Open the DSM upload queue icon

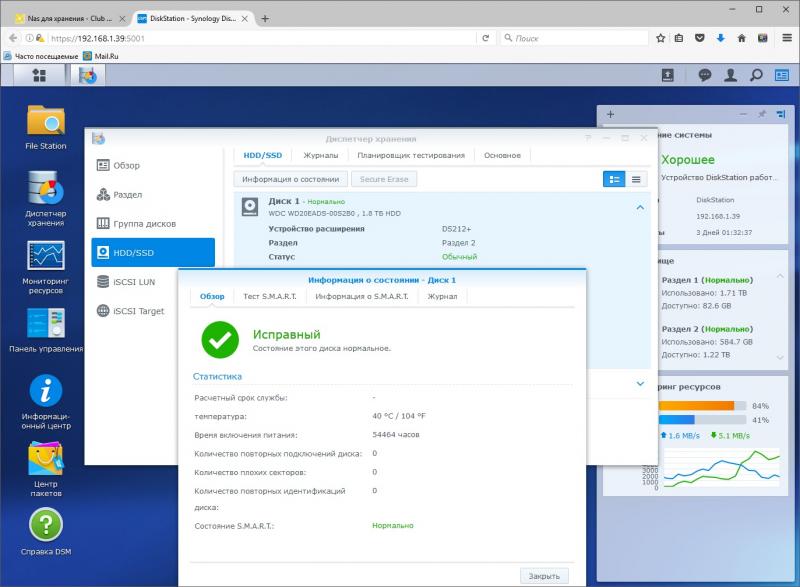coord(667,75)
